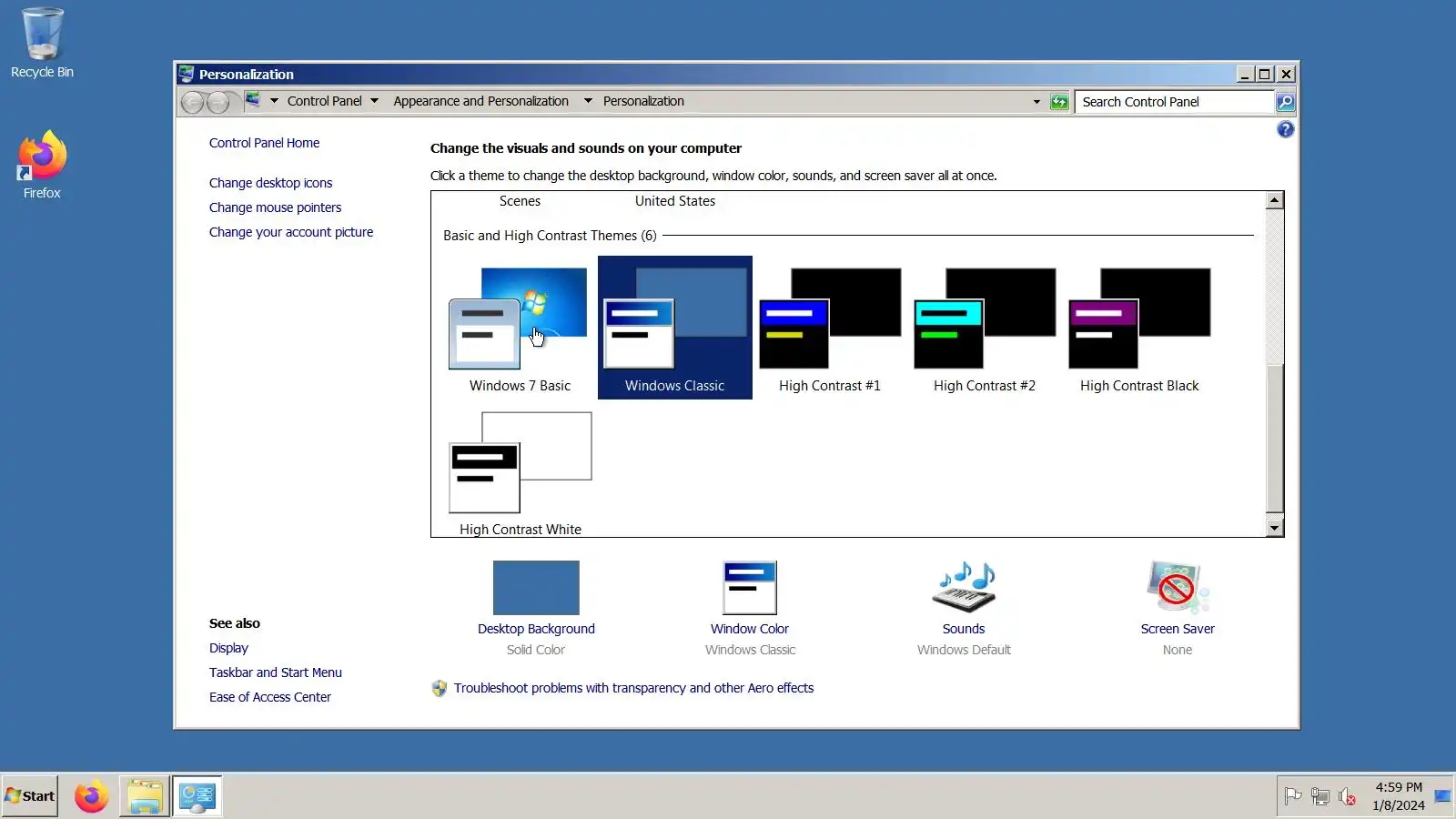Open Desktop Background settings icon

536,588
